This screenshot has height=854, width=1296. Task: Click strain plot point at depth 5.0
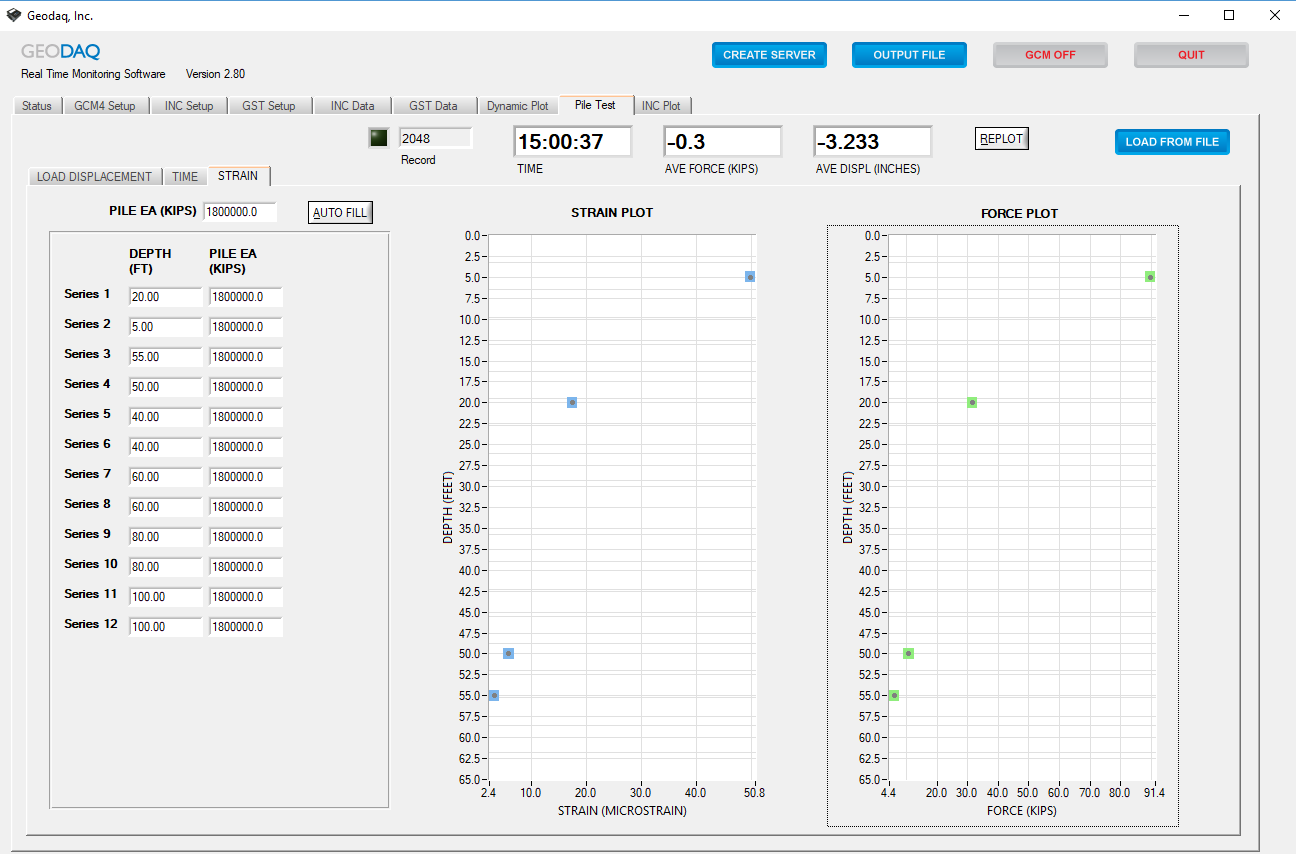coord(749,277)
